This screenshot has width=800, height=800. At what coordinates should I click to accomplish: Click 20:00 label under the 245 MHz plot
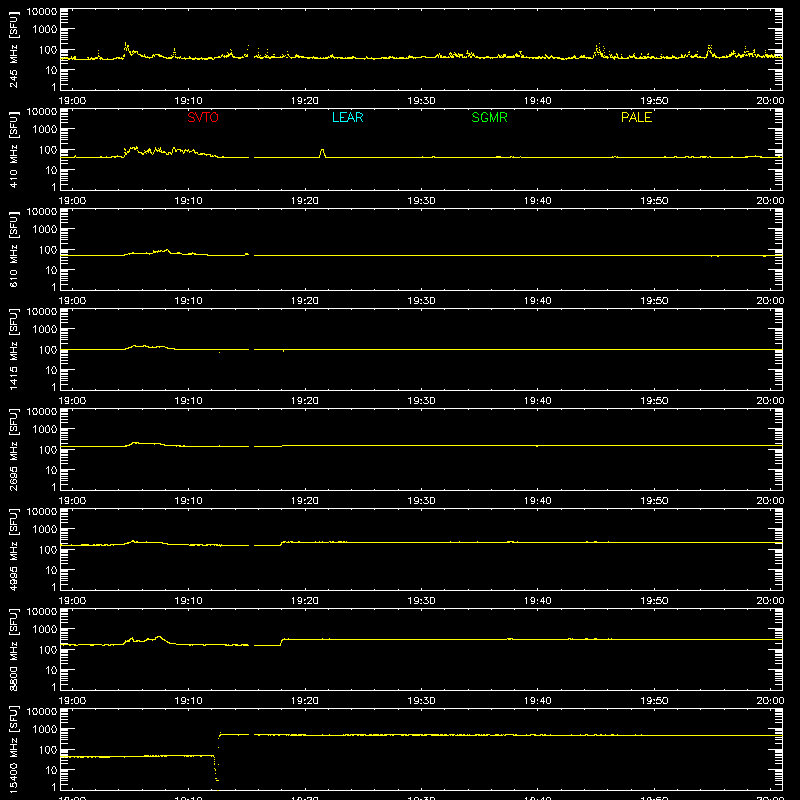tap(770, 101)
